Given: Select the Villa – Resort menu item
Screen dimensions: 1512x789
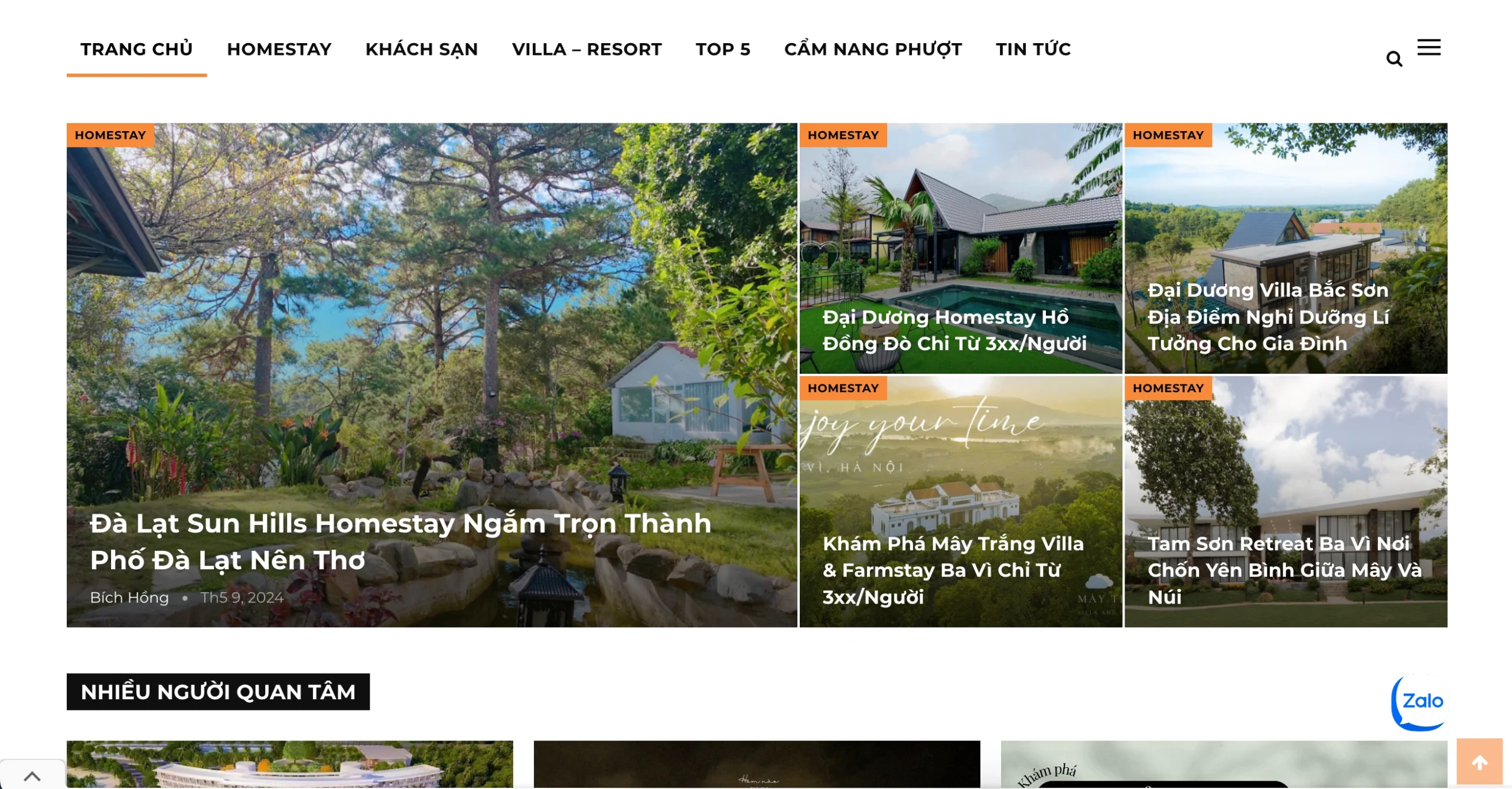Looking at the screenshot, I should (586, 49).
